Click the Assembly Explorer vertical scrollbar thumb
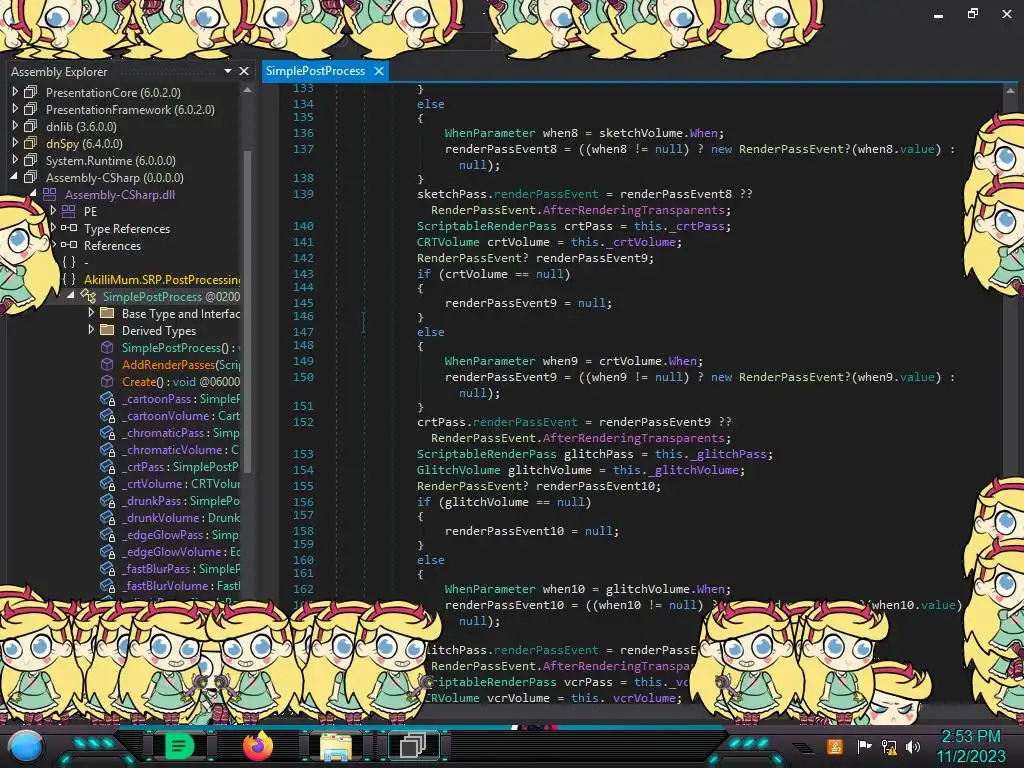The height and width of the screenshot is (768, 1024). [x=247, y=310]
